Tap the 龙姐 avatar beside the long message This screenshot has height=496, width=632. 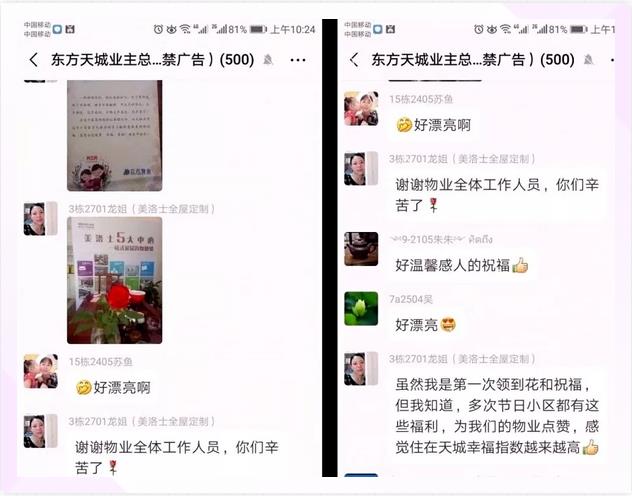pos(361,369)
